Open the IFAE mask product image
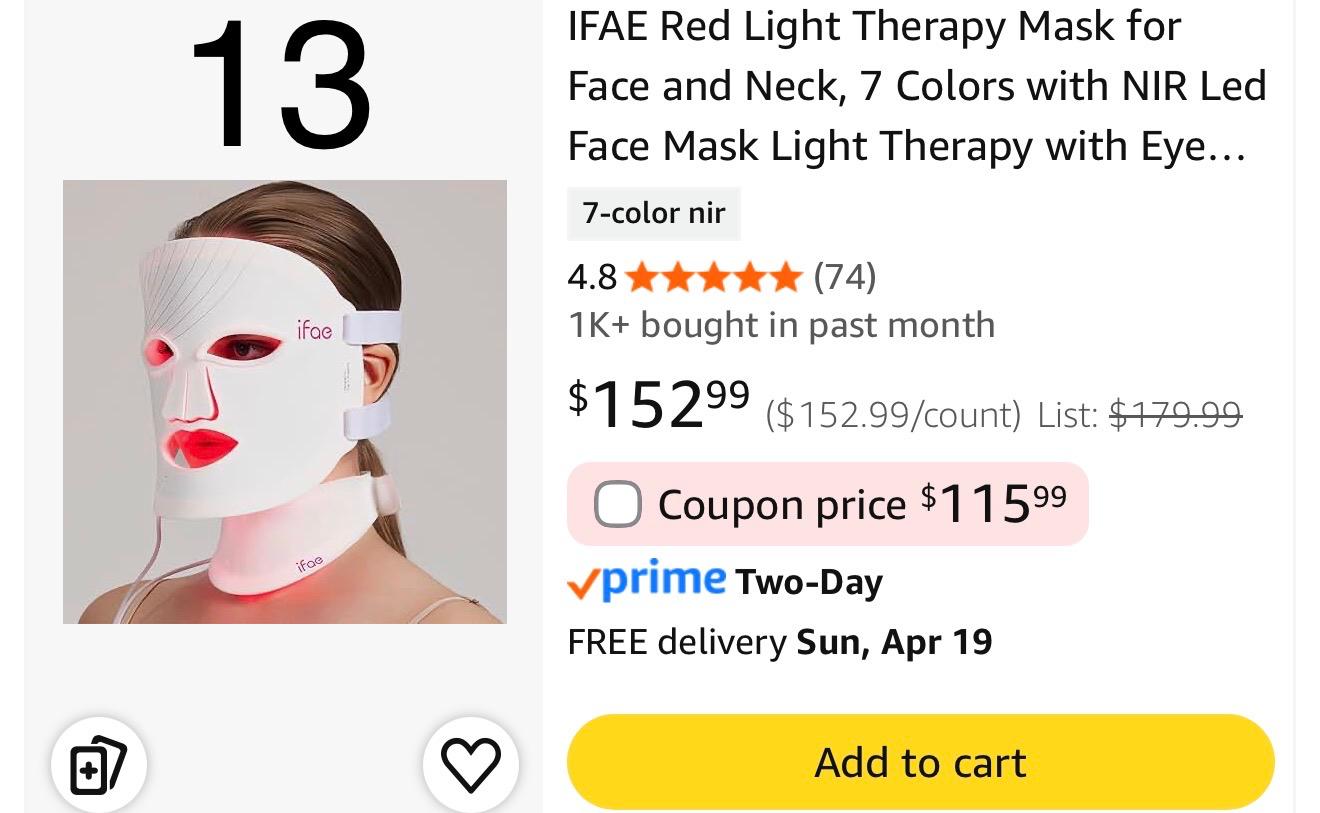The image size is (1320, 813). [285, 402]
